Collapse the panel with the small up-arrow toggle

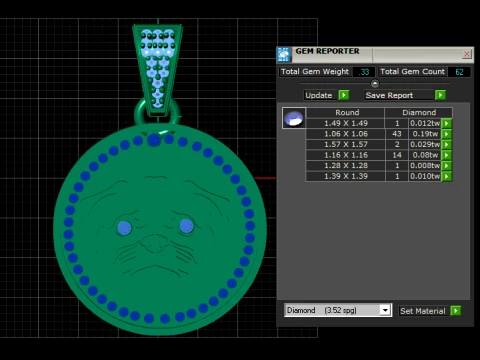coord(375,83)
